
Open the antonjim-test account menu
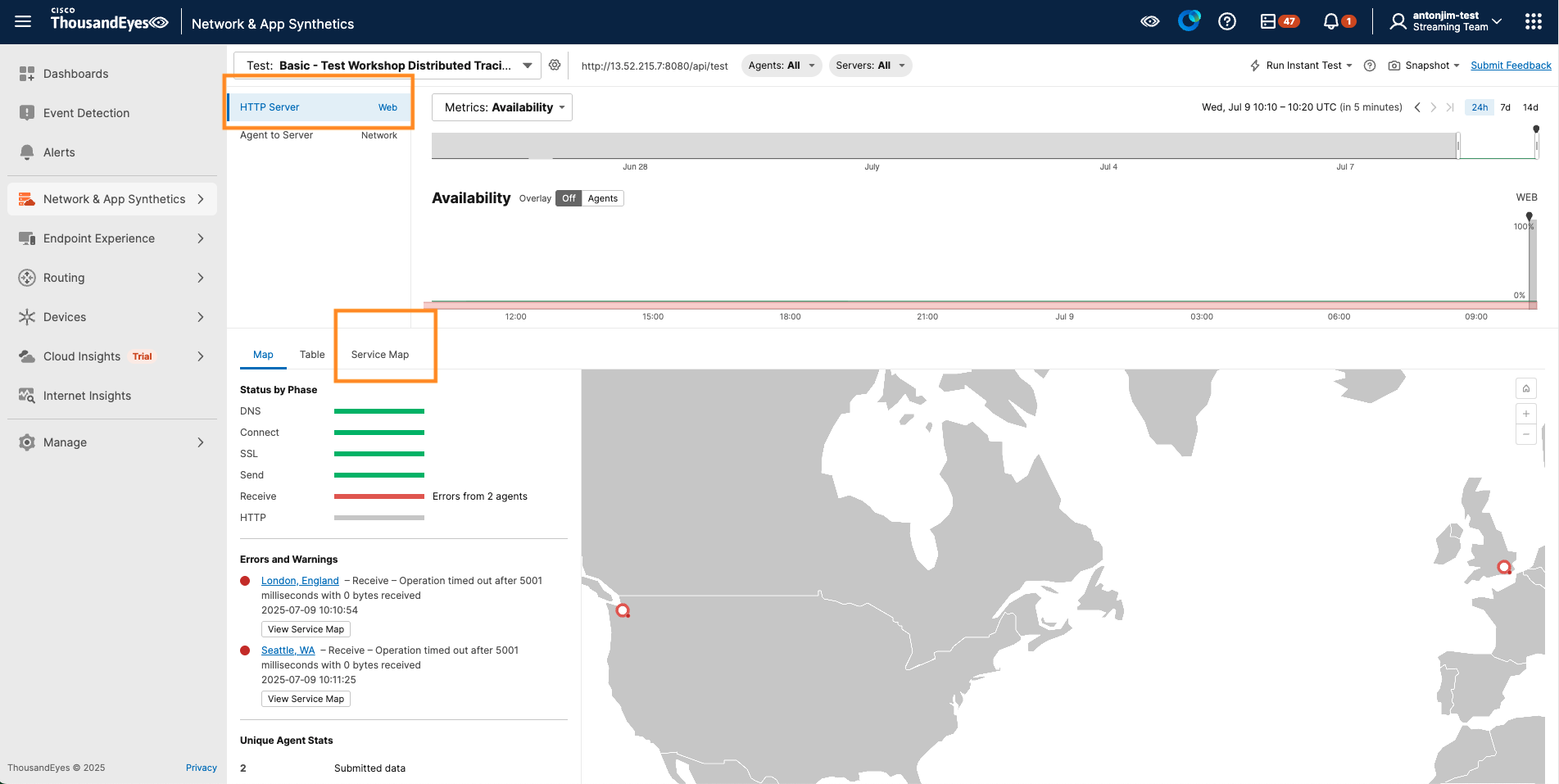pyautogui.click(x=1446, y=22)
